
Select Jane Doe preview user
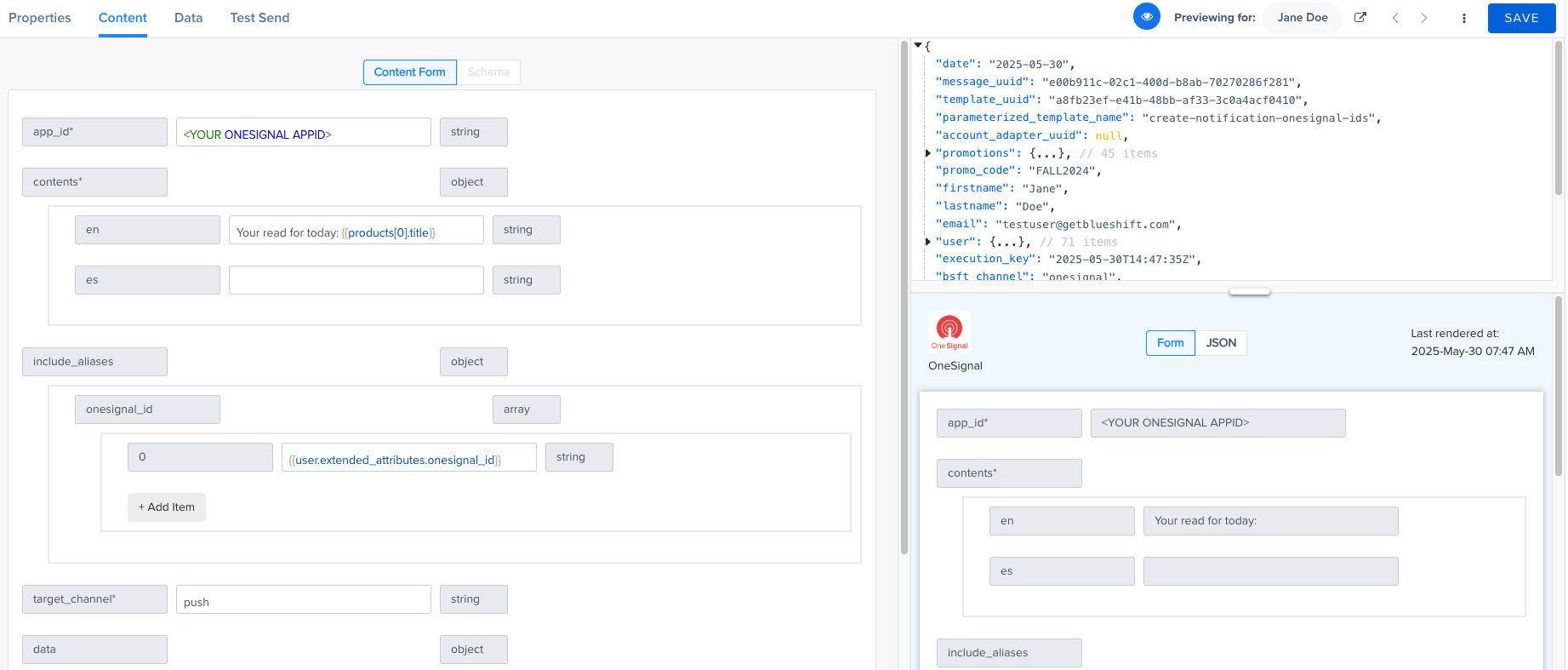1303,17
